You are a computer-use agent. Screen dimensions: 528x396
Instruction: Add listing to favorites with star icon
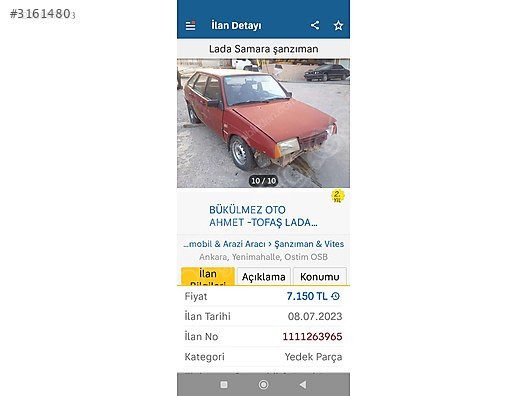pos(338,26)
